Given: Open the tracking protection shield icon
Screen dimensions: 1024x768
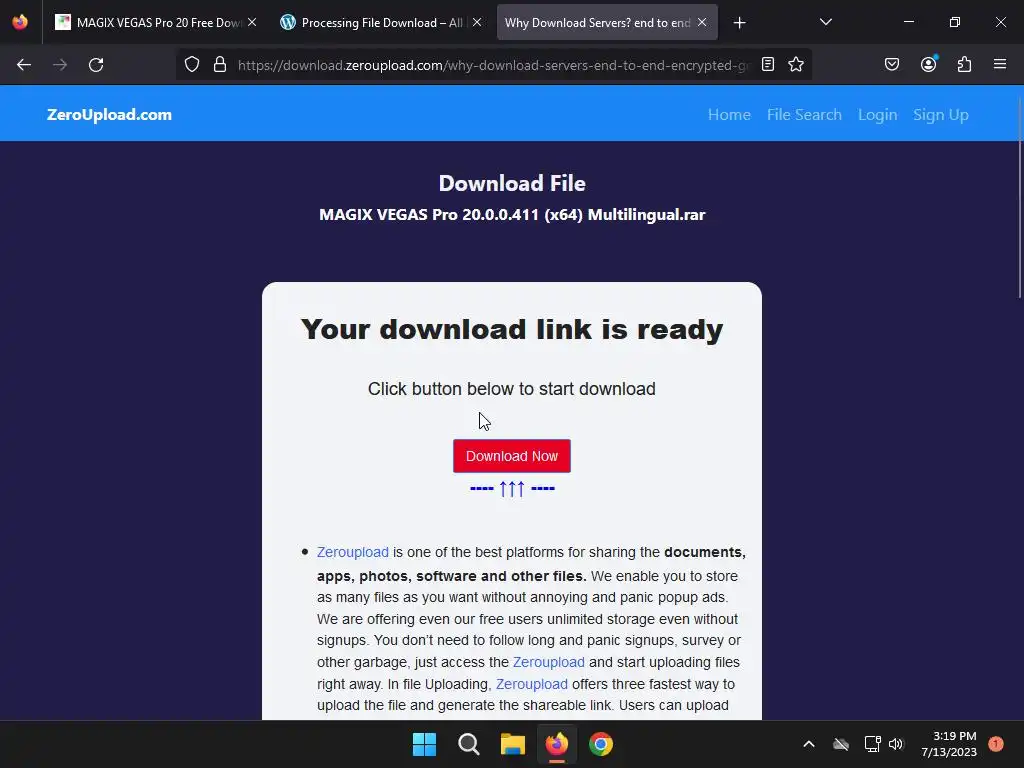Looking at the screenshot, I should tap(191, 65).
